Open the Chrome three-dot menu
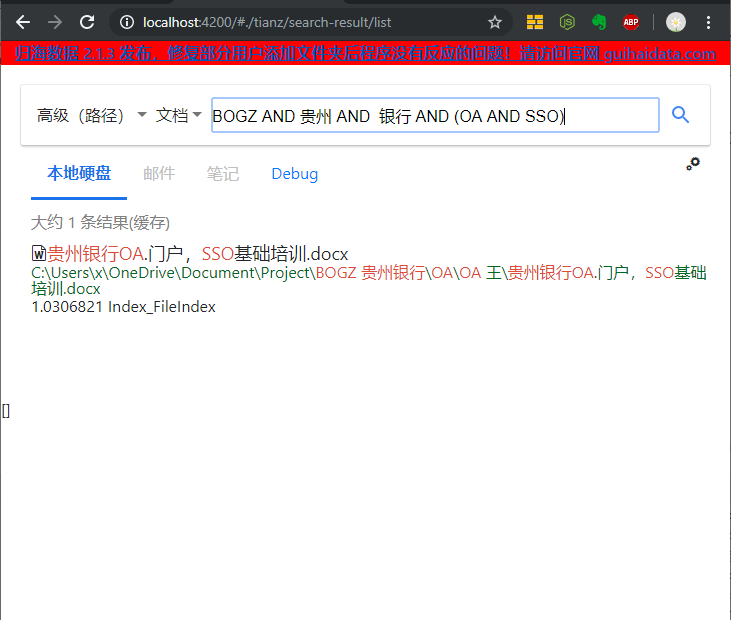The image size is (731, 620). 709,22
